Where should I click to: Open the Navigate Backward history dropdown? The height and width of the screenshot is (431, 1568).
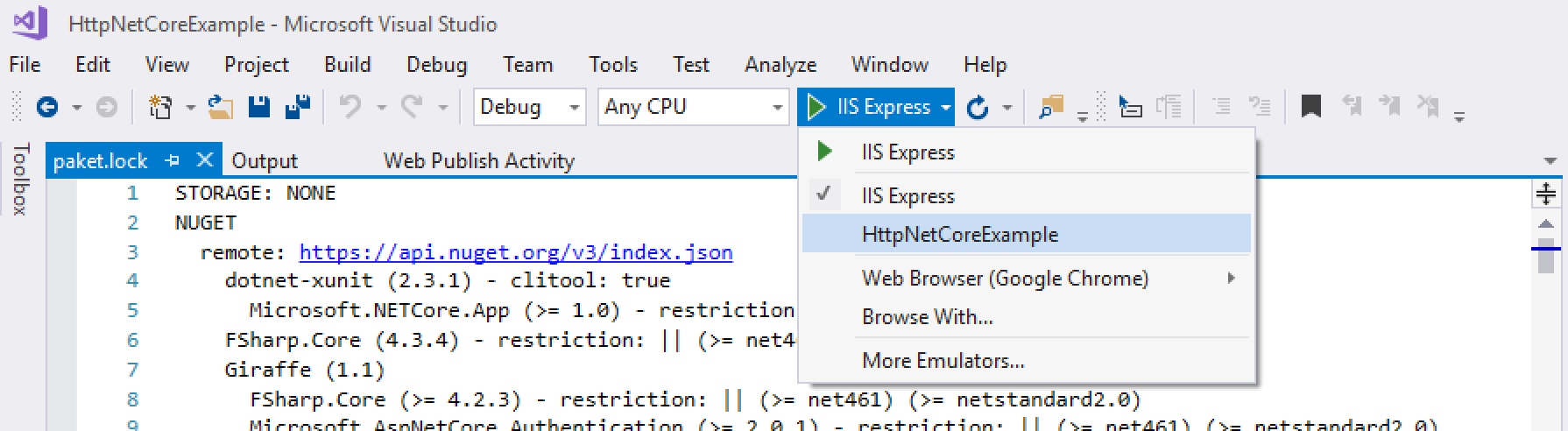pos(77,108)
